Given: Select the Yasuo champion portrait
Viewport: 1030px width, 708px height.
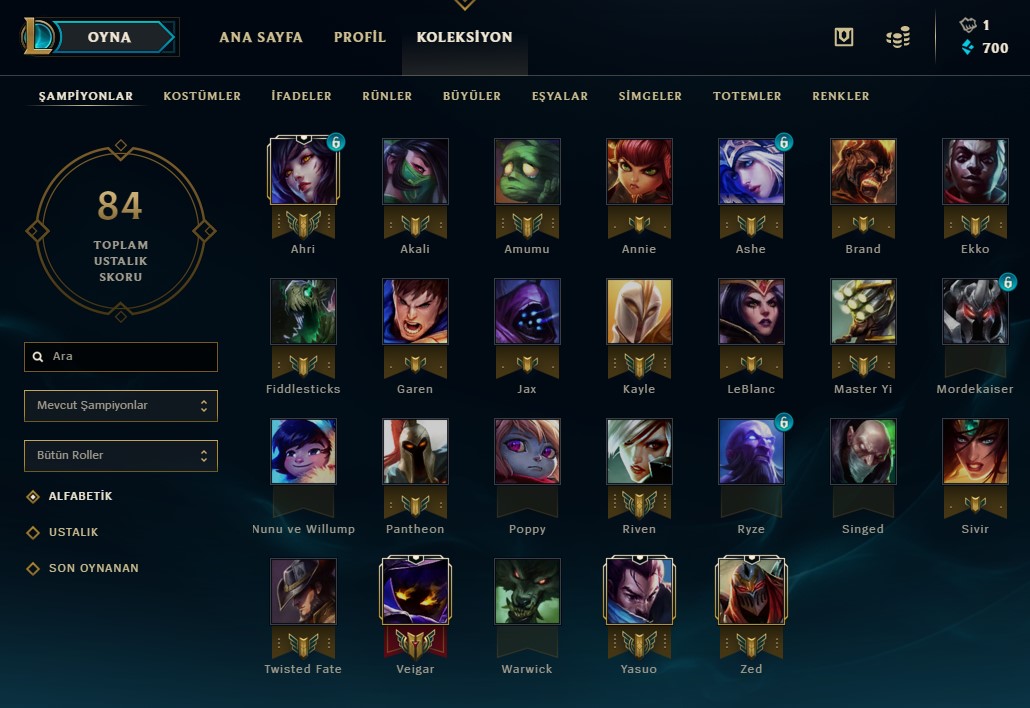Looking at the screenshot, I should tap(639, 590).
